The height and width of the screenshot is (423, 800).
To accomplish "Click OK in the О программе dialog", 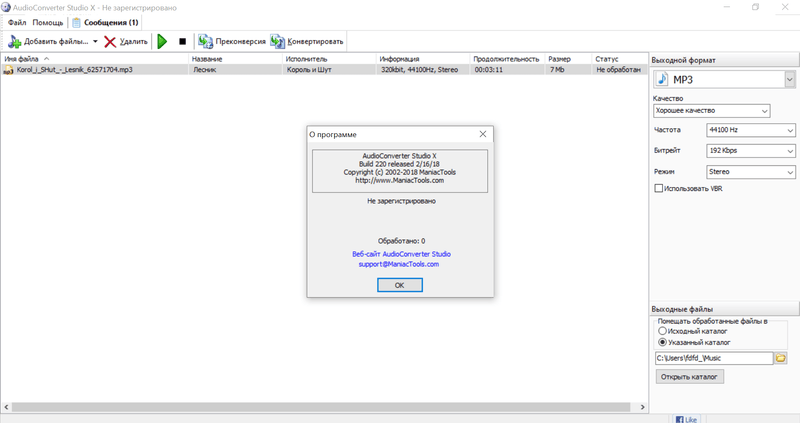I will (399, 285).
